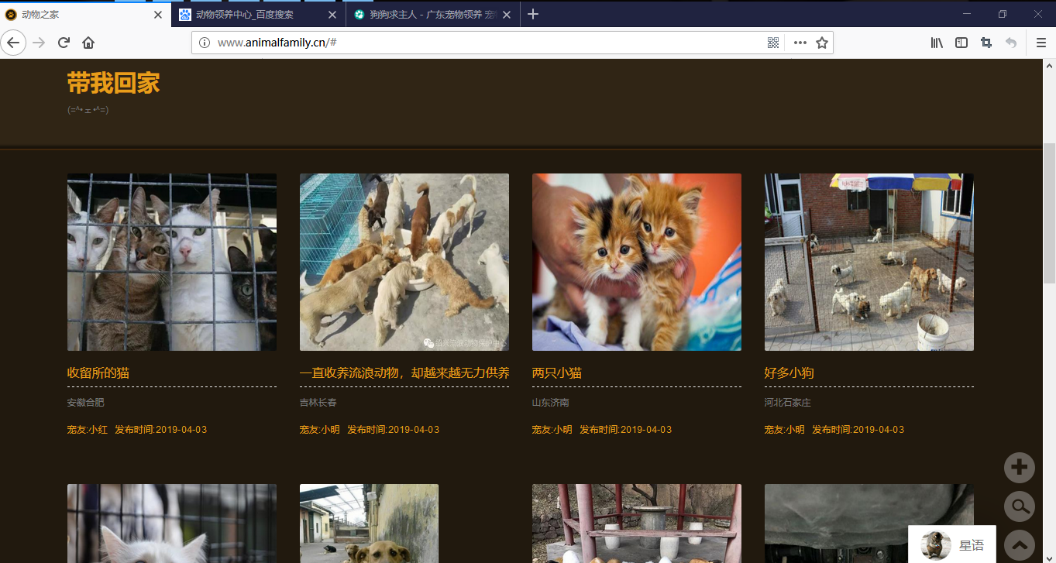
Task: Open the QR code icon in address bar
Action: 773,42
